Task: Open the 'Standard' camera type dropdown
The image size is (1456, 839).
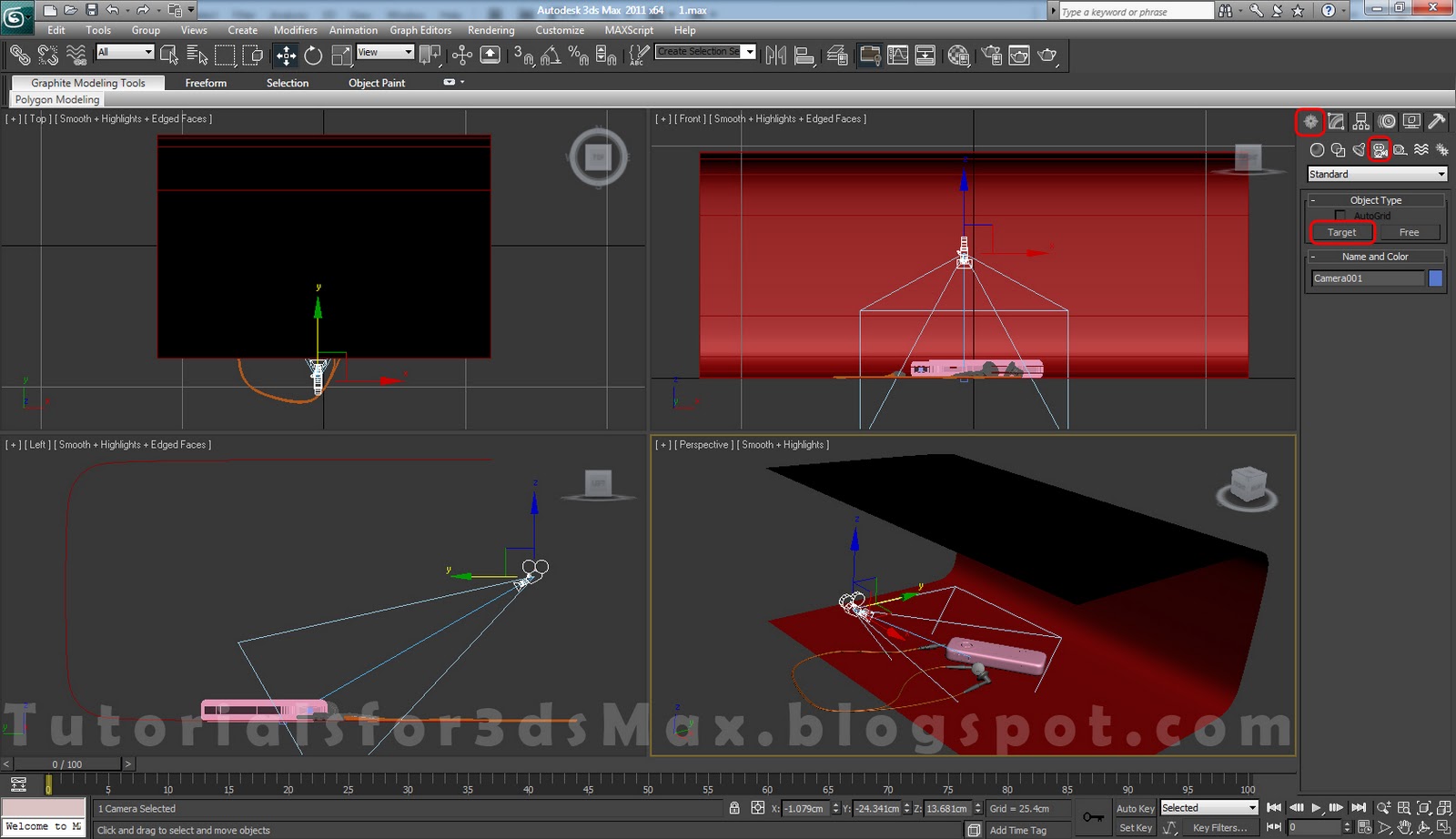Action: (1377, 174)
